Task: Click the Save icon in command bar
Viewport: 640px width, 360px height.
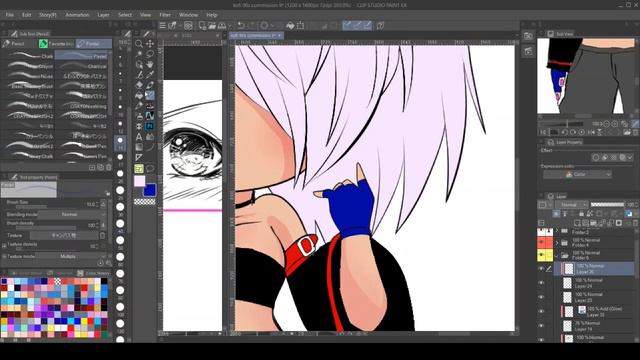Action: tap(222, 26)
